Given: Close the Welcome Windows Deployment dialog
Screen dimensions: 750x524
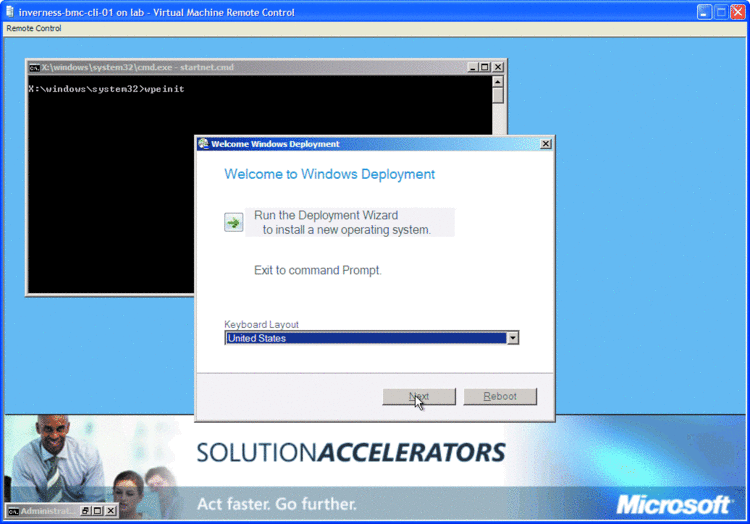Looking at the screenshot, I should 545,144.
